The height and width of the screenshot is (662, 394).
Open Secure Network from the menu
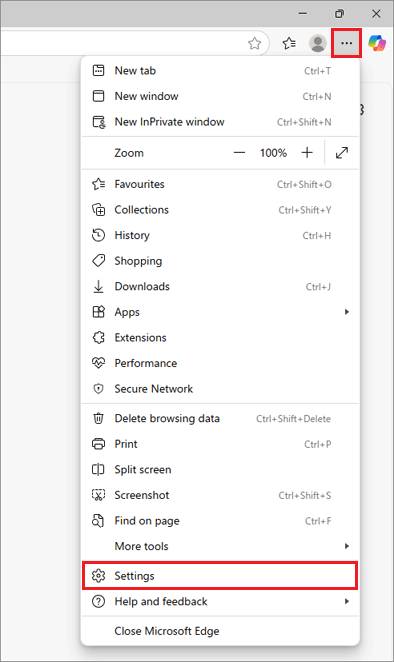point(220,389)
